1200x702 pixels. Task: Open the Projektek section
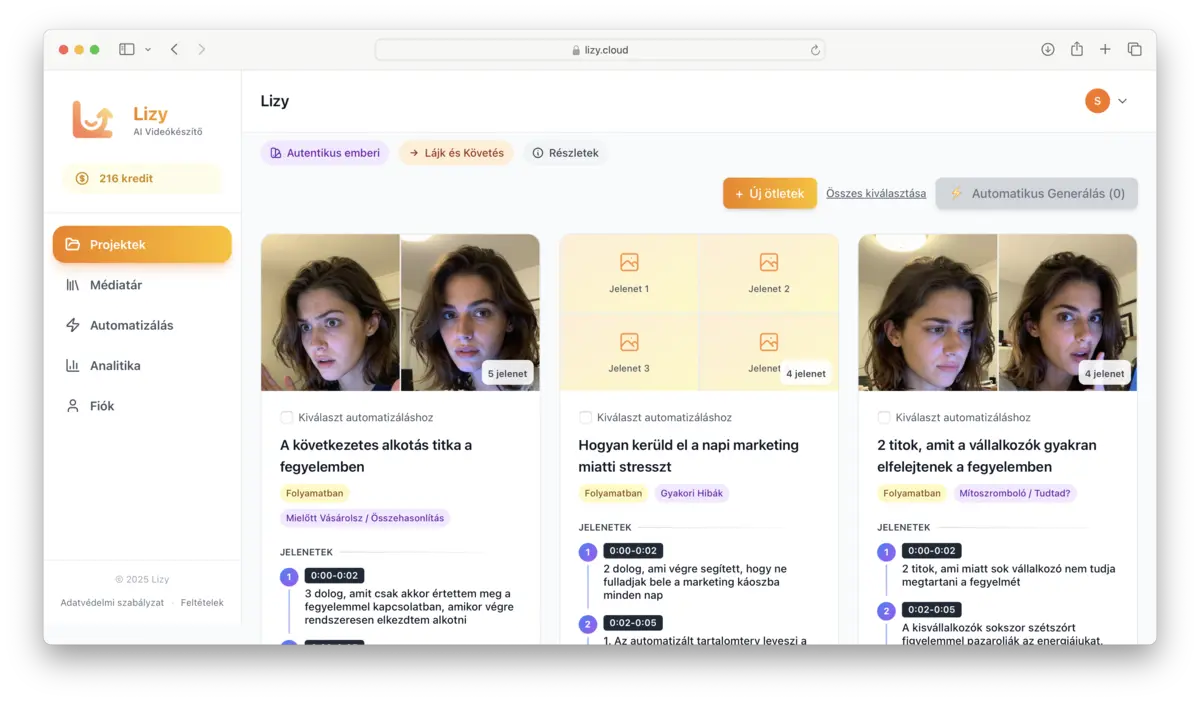[x=142, y=245]
